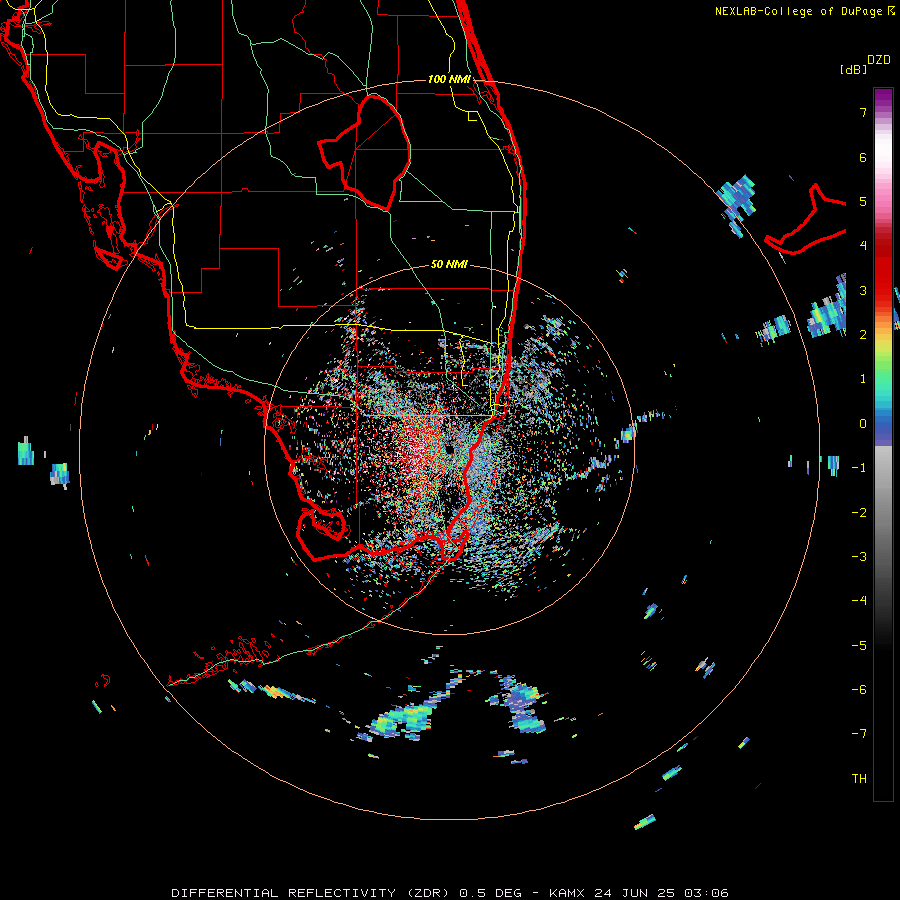Click the -4 tick on color scale
The height and width of the screenshot is (900, 900).
(859, 601)
